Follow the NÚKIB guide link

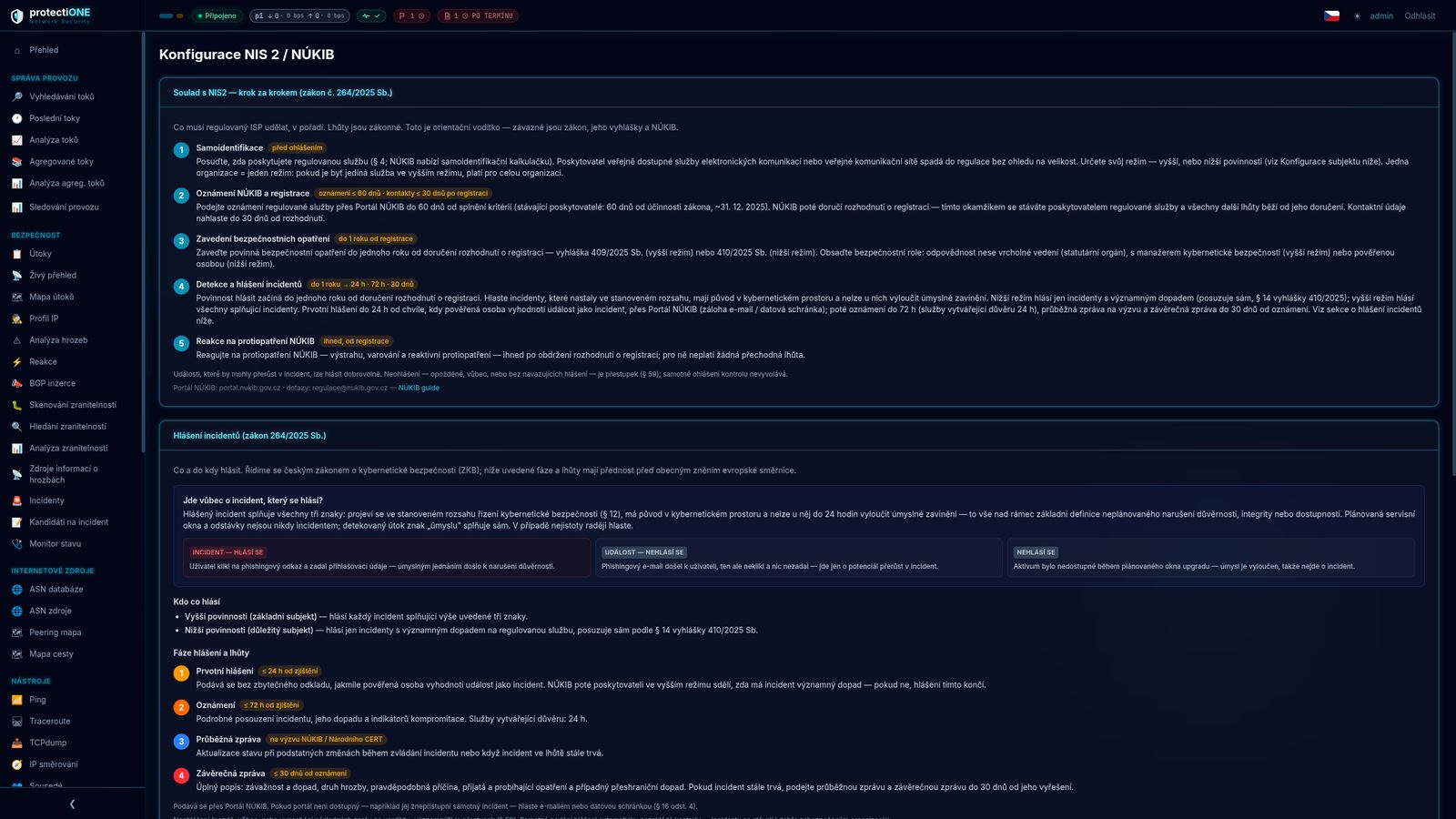[x=419, y=388]
